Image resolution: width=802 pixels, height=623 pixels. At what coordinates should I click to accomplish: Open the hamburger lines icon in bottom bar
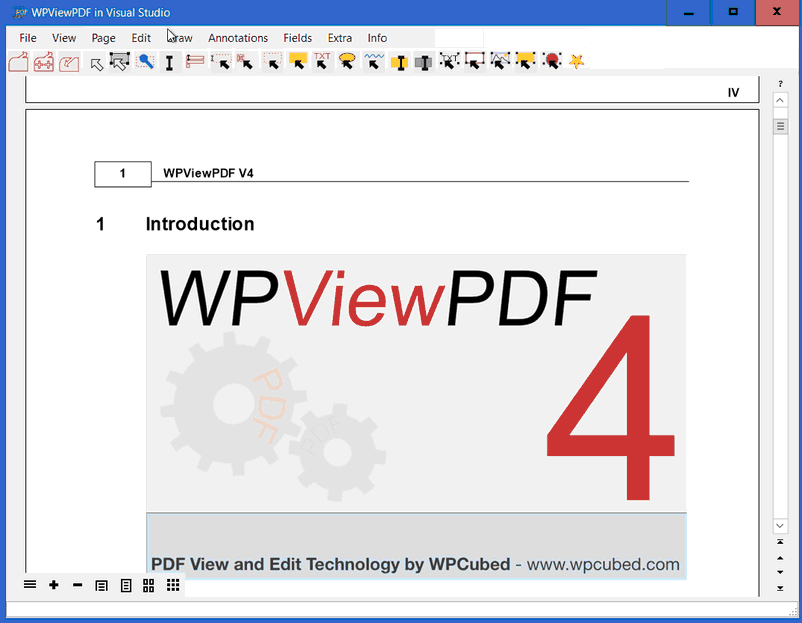coord(30,585)
